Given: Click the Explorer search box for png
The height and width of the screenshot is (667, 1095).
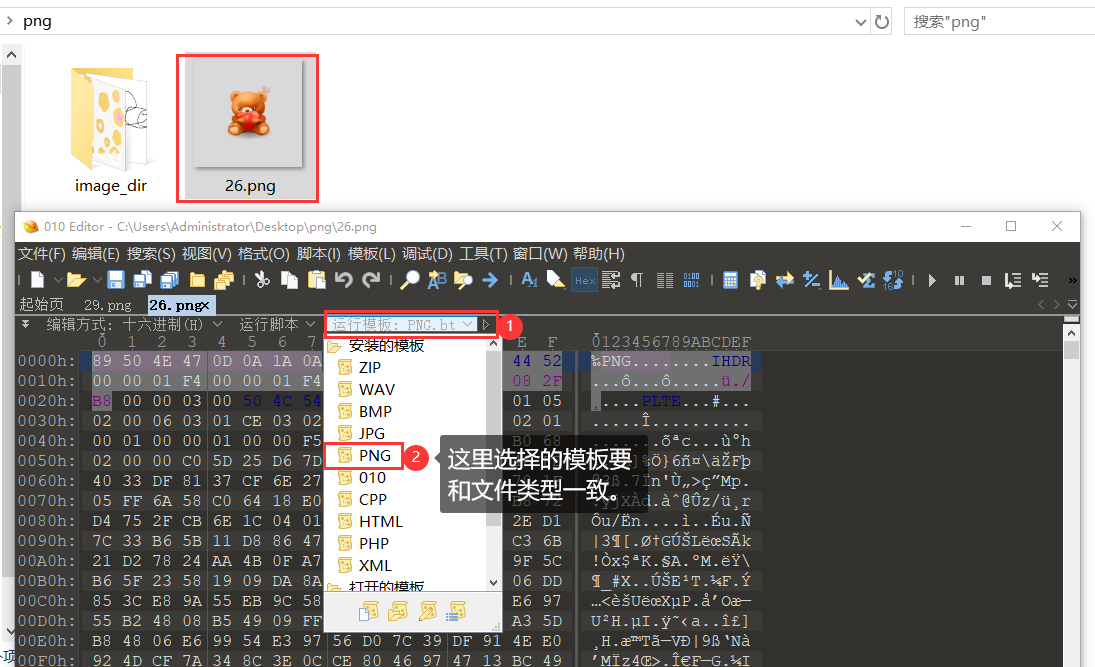Looking at the screenshot, I should [999, 22].
